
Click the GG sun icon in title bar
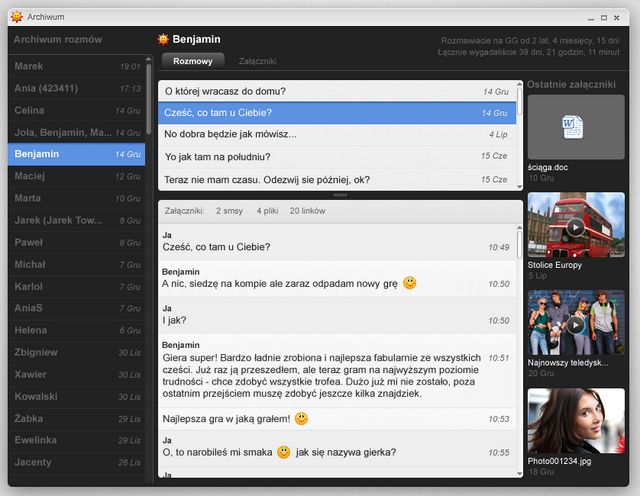click(x=17, y=17)
